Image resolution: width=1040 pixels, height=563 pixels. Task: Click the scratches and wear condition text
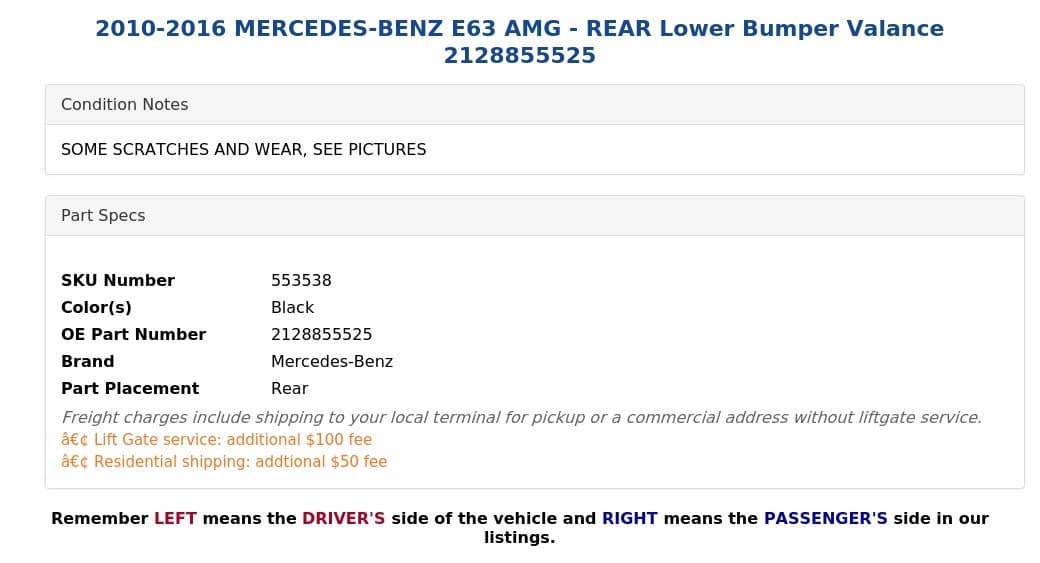pyautogui.click(x=243, y=149)
